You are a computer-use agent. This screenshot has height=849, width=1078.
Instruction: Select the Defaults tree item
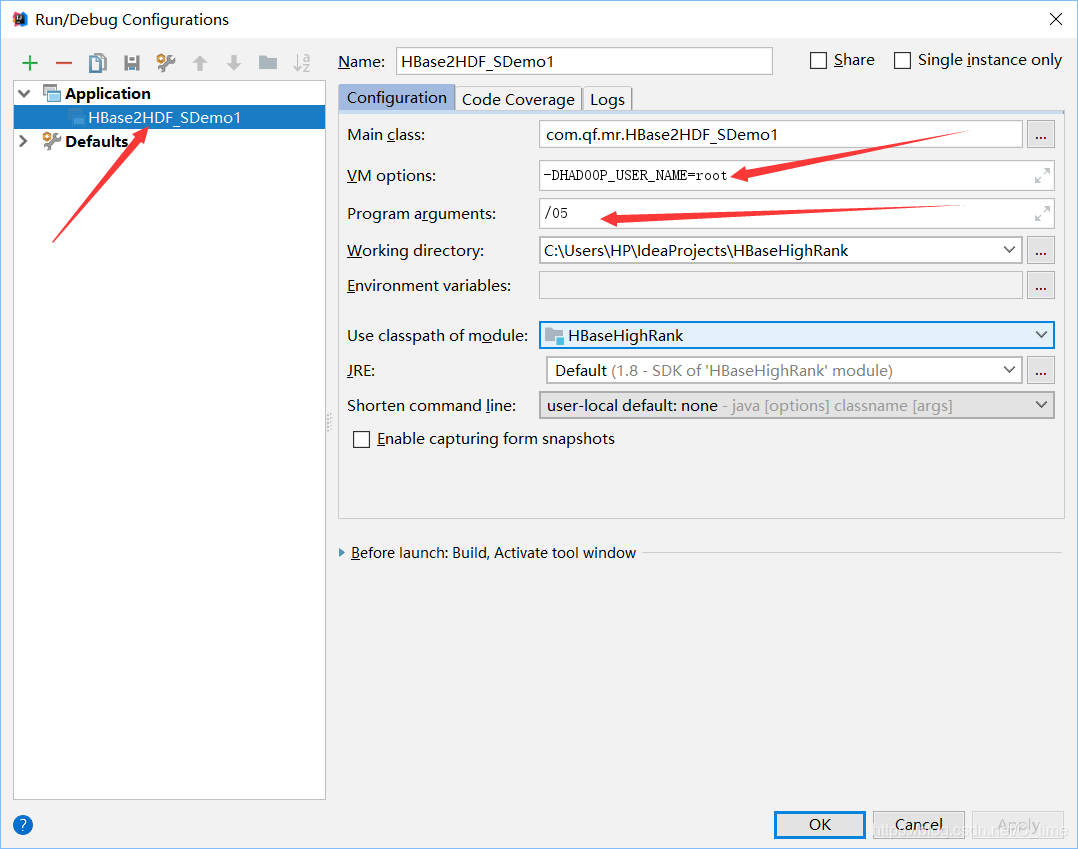pos(96,142)
